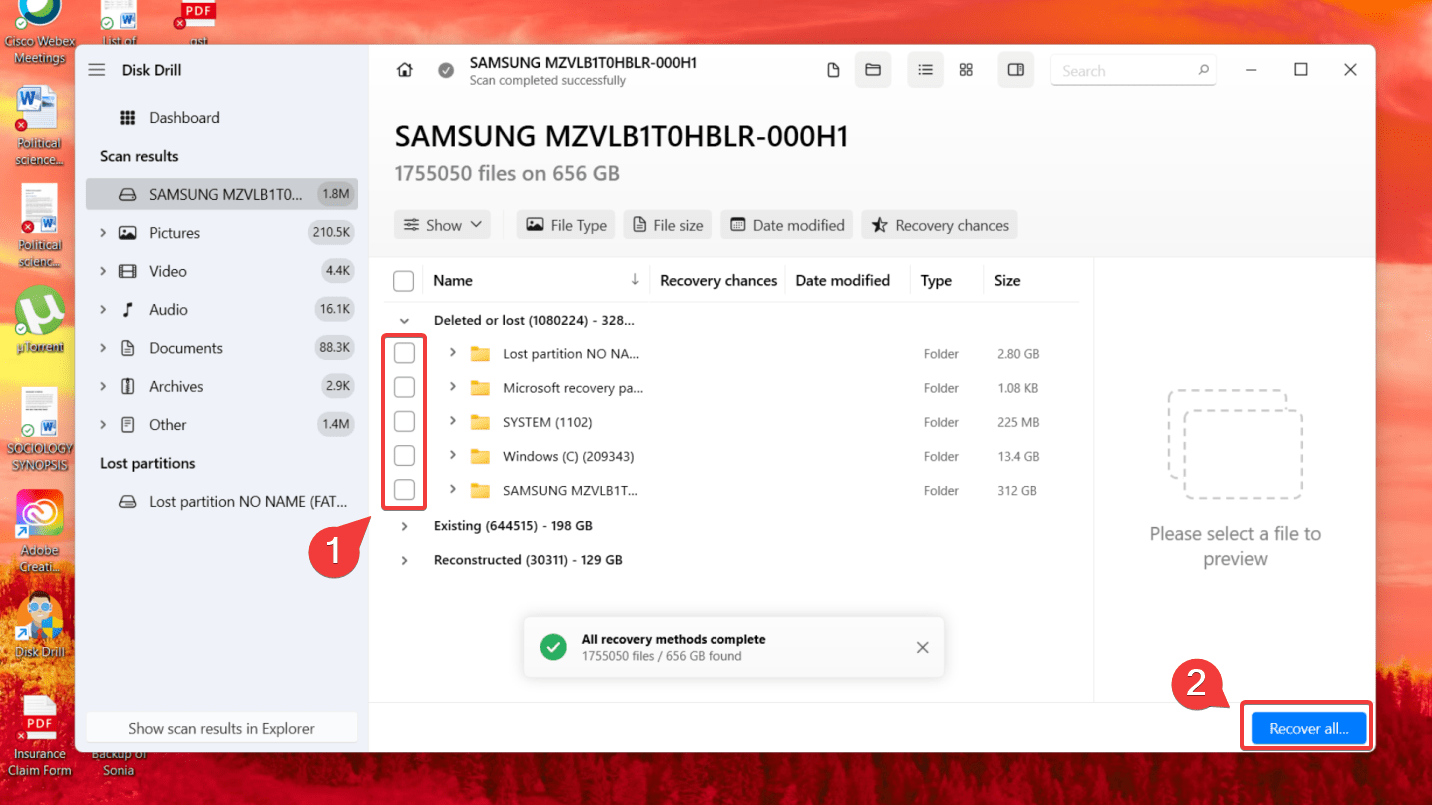
Task: Click Show scan results in Explorer
Action: (221, 728)
